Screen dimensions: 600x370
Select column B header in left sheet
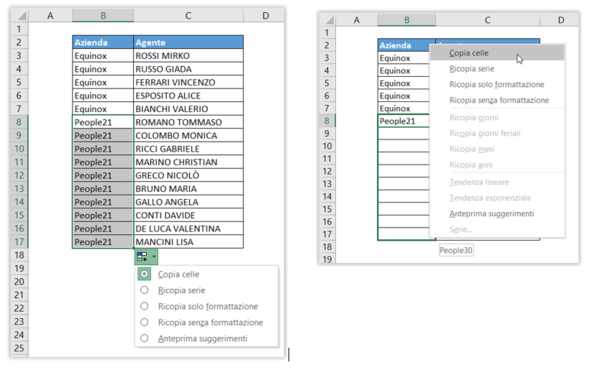pos(103,16)
